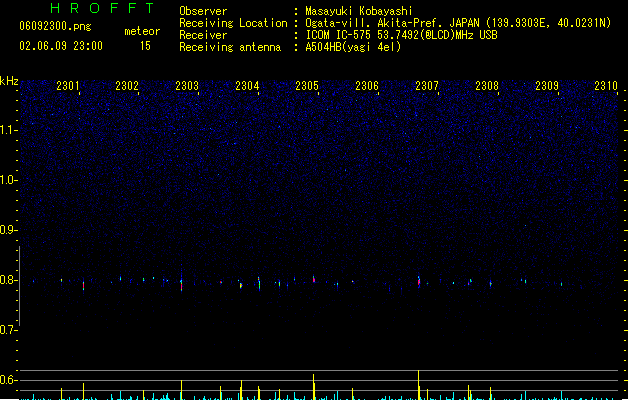Click the date stamp 02.06.09 23:00
Viewport: 629px width, 400px height.
(x=61, y=46)
